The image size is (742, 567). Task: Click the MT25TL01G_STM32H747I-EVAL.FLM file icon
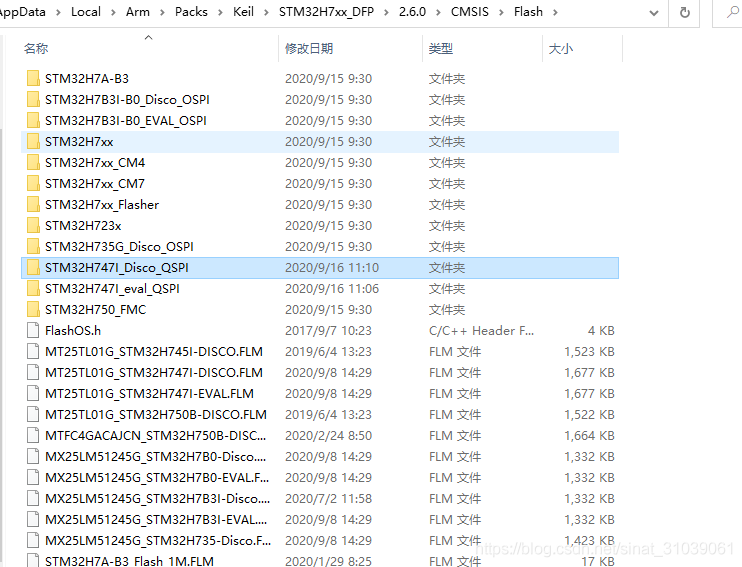[33, 393]
